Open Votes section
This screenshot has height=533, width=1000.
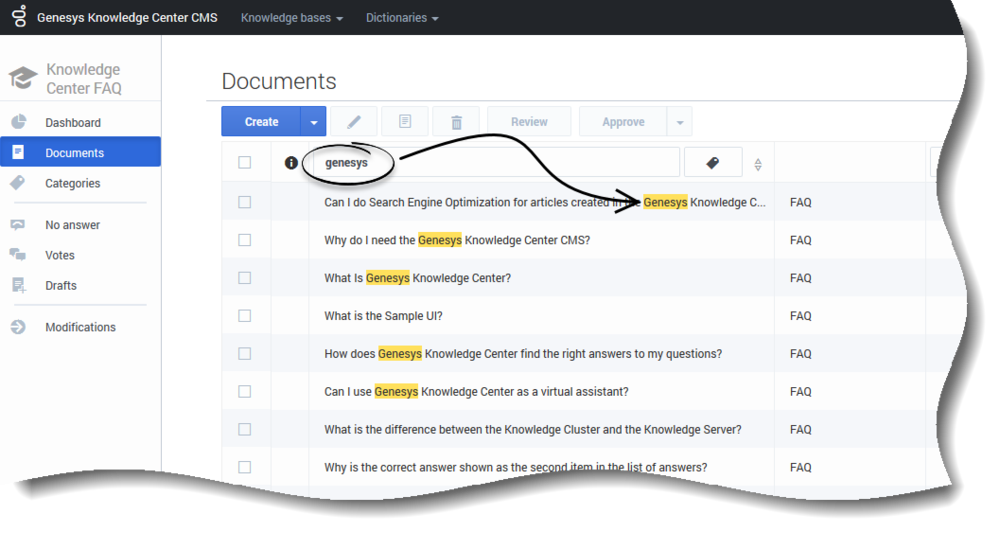[x=60, y=255]
